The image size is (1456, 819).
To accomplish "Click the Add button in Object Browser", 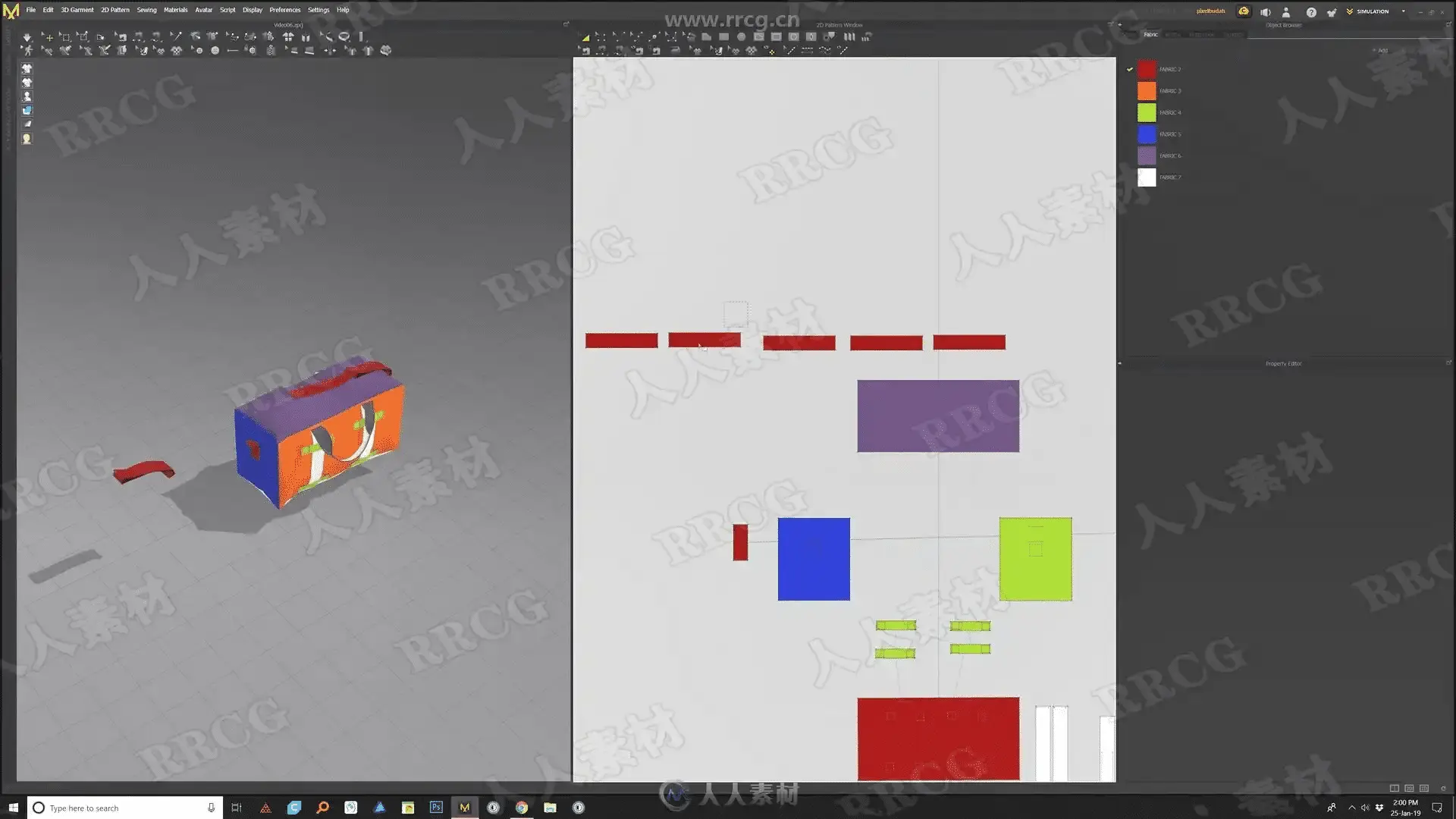I will [1380, 51].
